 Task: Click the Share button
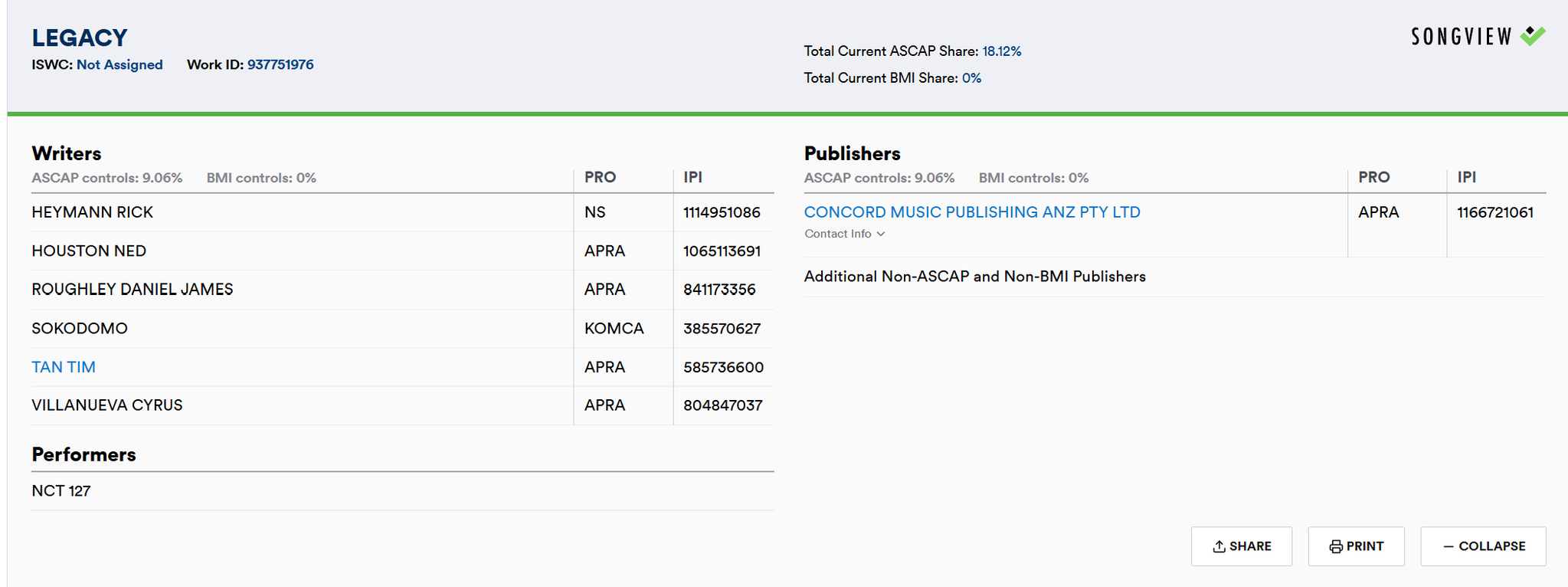tap(1241, 546)
